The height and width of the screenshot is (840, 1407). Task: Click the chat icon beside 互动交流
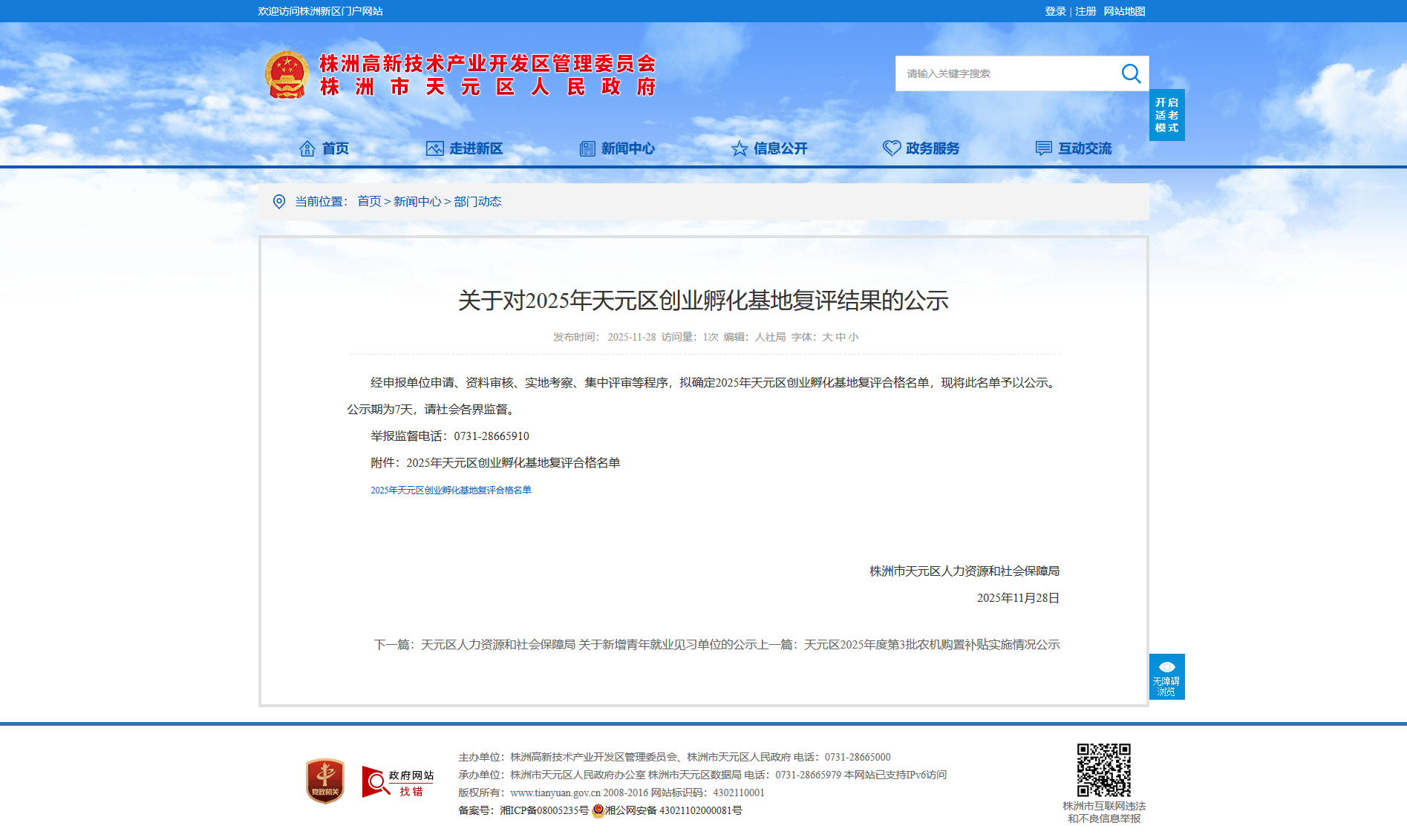(1043, 148)
